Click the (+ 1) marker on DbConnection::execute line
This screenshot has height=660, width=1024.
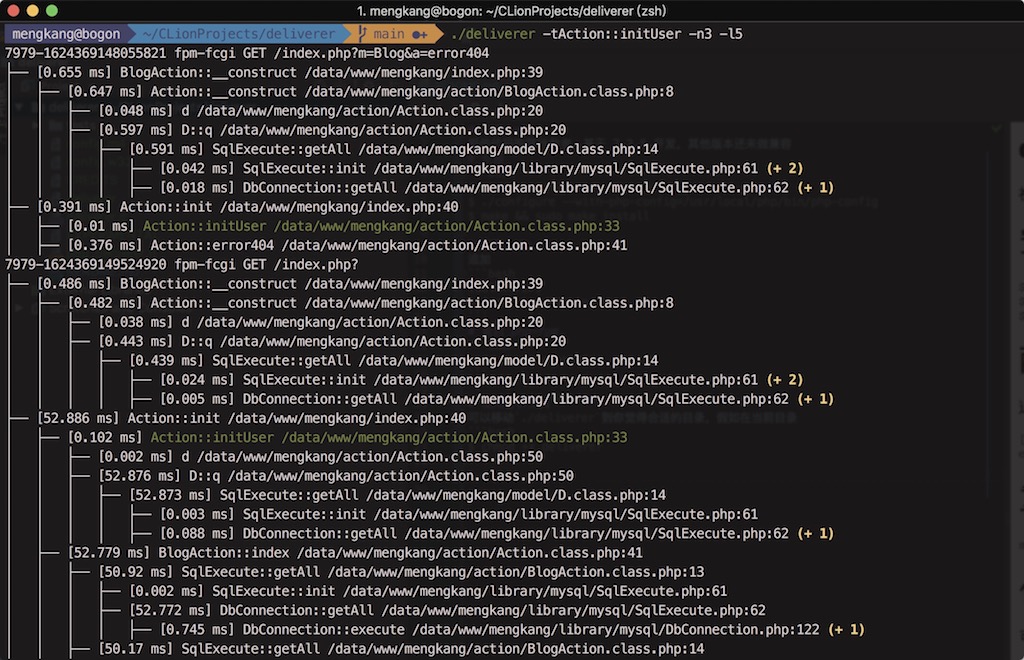click(x=846, y=629)
